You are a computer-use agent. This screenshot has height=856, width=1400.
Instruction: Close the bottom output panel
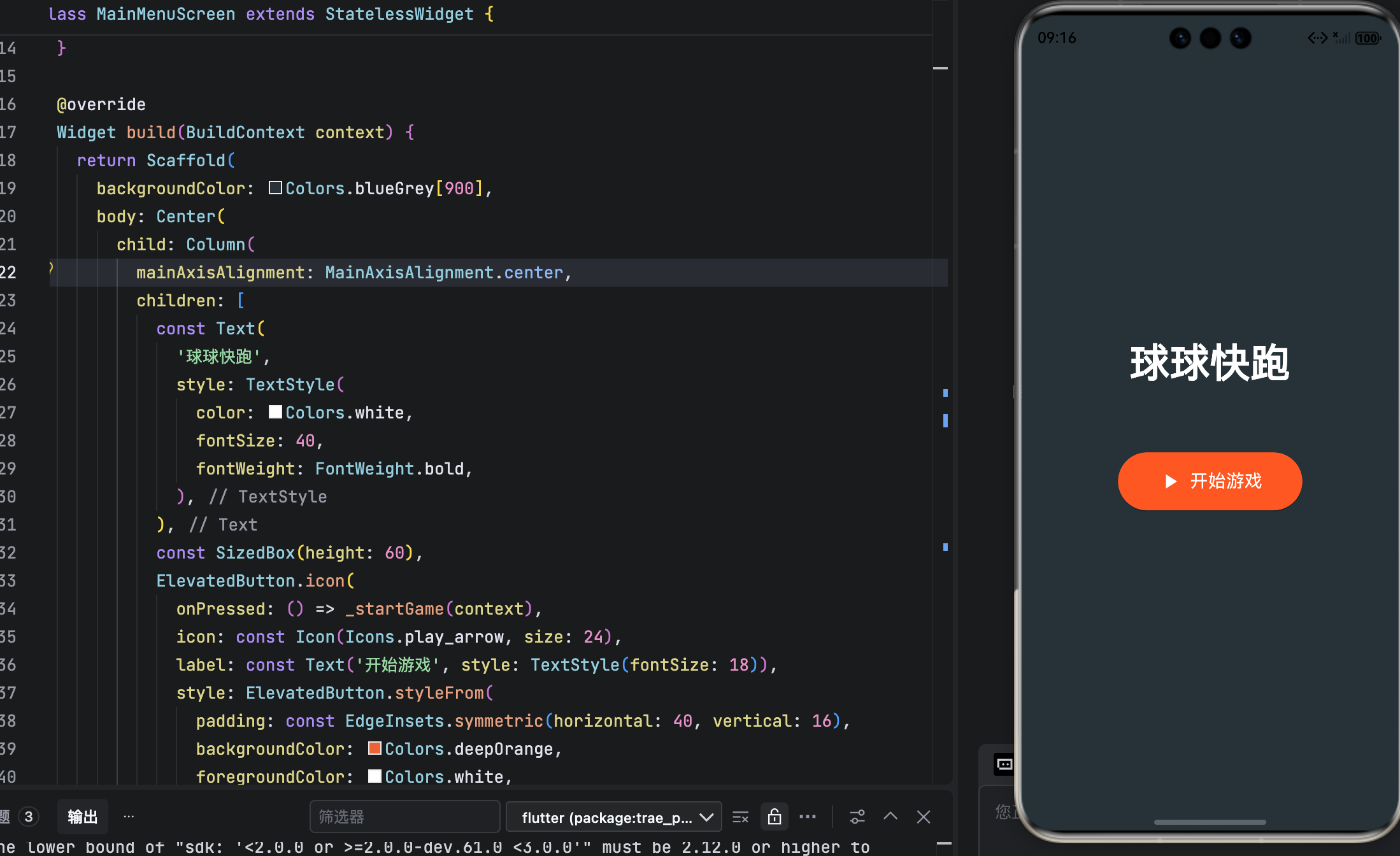click(x=924, y=817)
